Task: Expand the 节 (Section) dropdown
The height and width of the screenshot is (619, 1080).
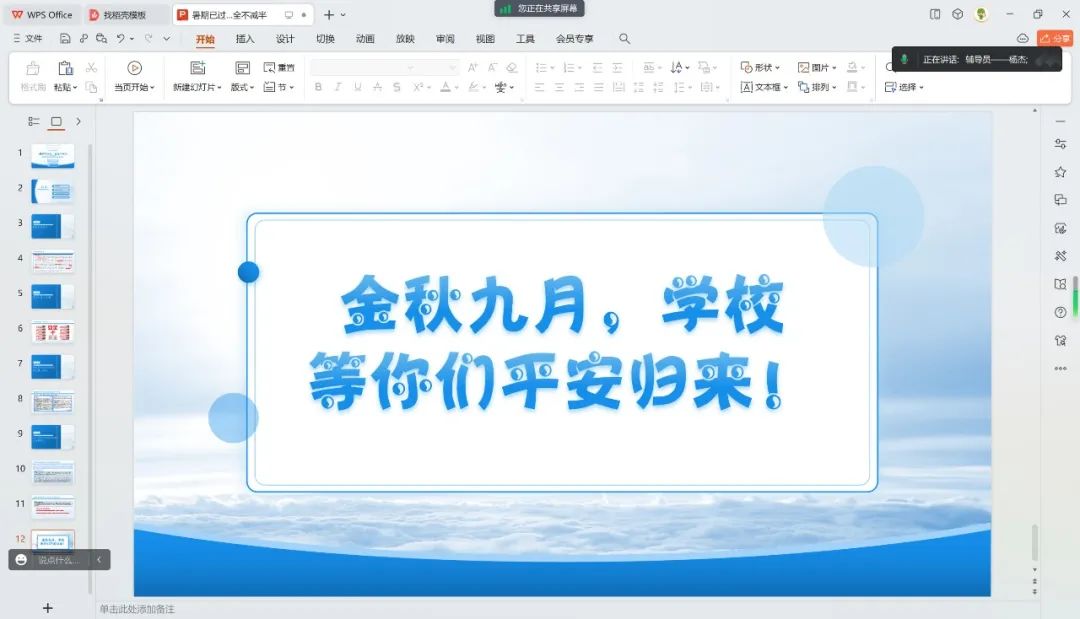Action: [279, 87]
